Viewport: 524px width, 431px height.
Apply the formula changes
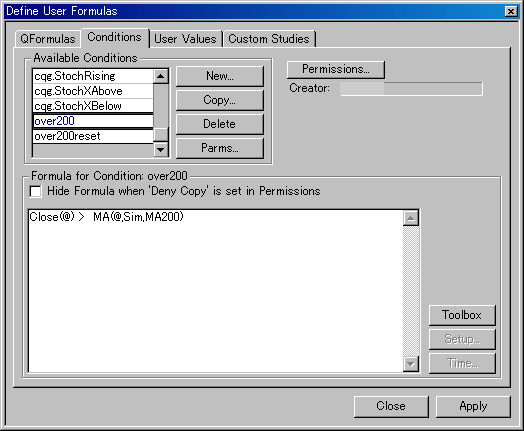coord(473,407)
